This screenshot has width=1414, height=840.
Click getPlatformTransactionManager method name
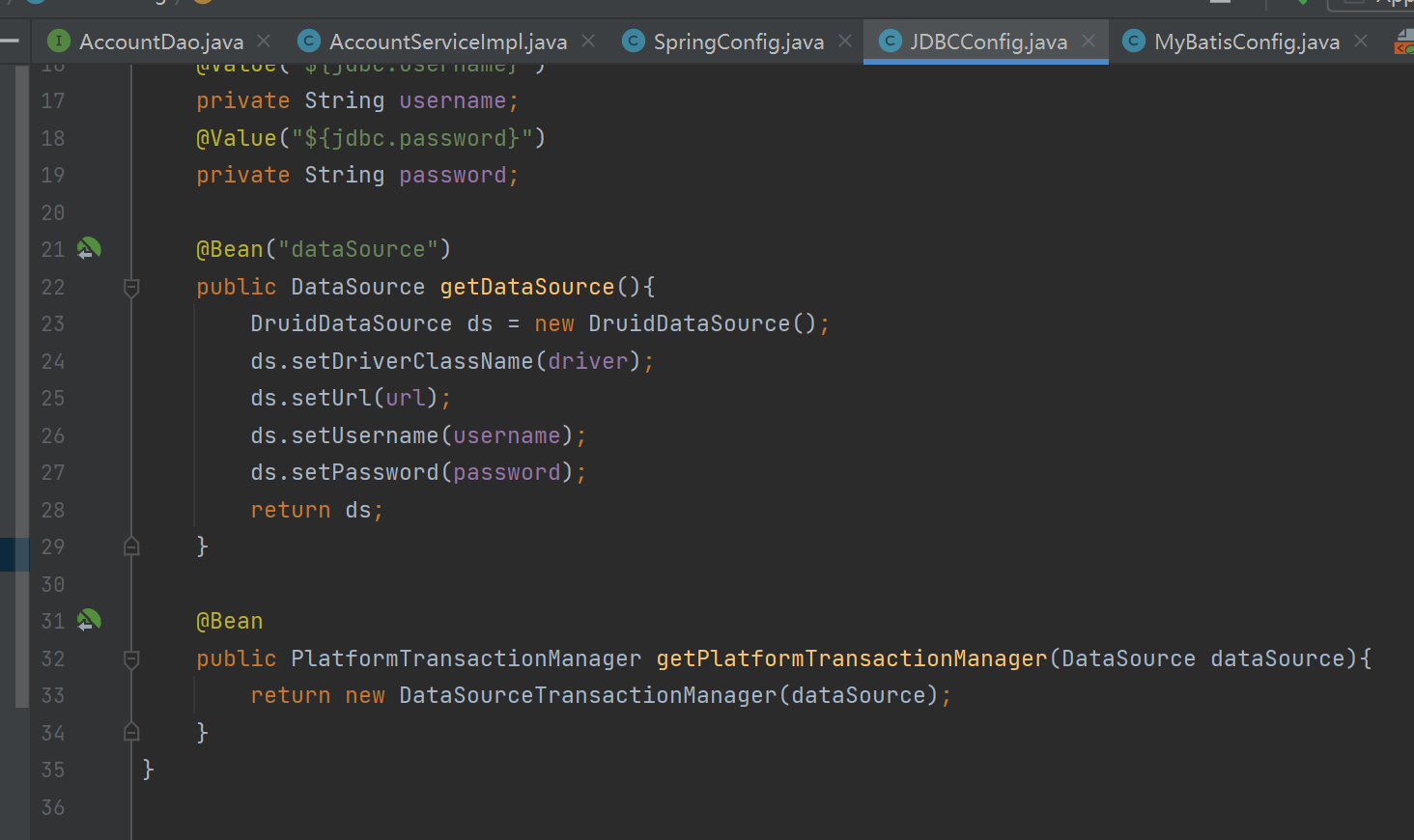pos(852,658)
